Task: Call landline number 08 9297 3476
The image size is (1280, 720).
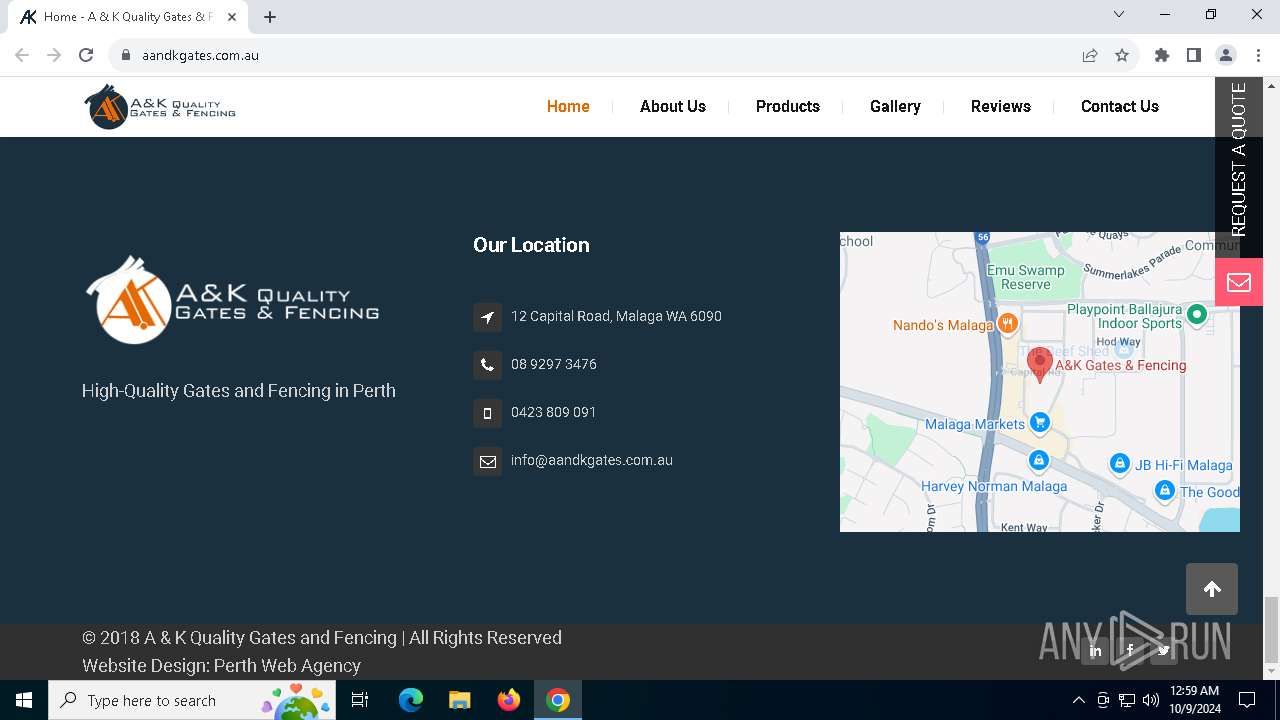Action: (x=554, y=364)
